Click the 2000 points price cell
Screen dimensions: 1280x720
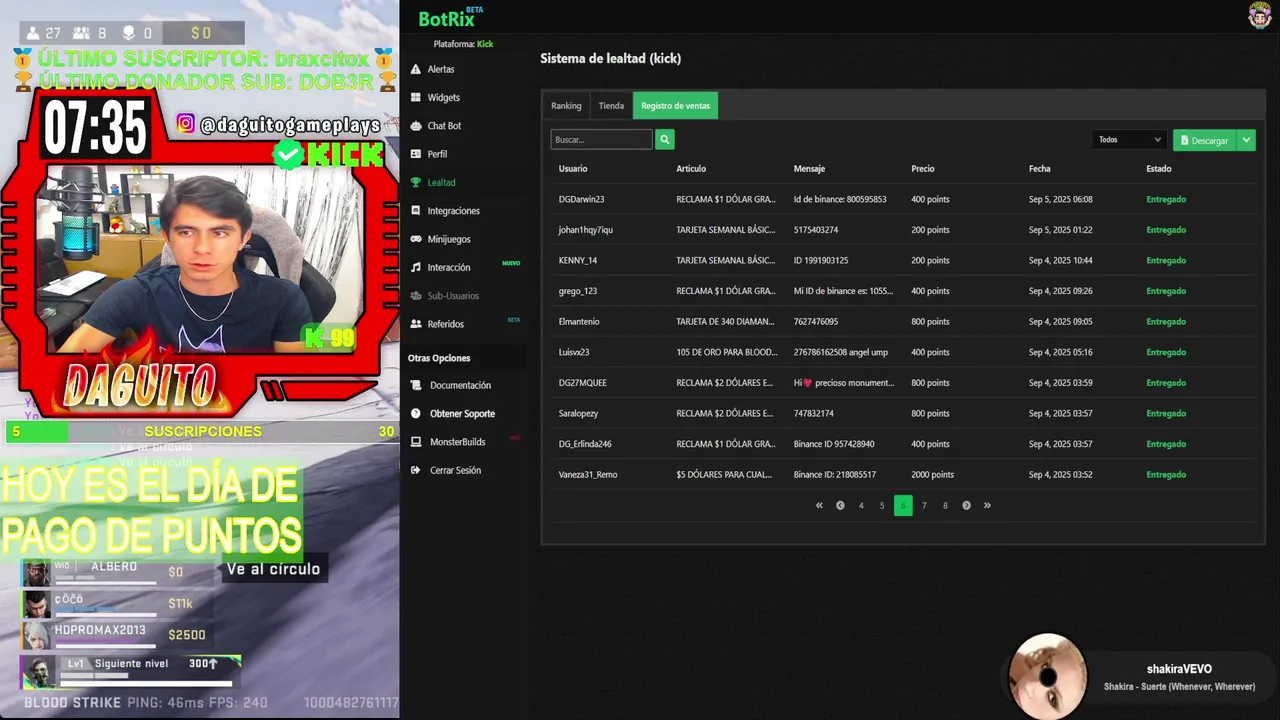(932, 475)
